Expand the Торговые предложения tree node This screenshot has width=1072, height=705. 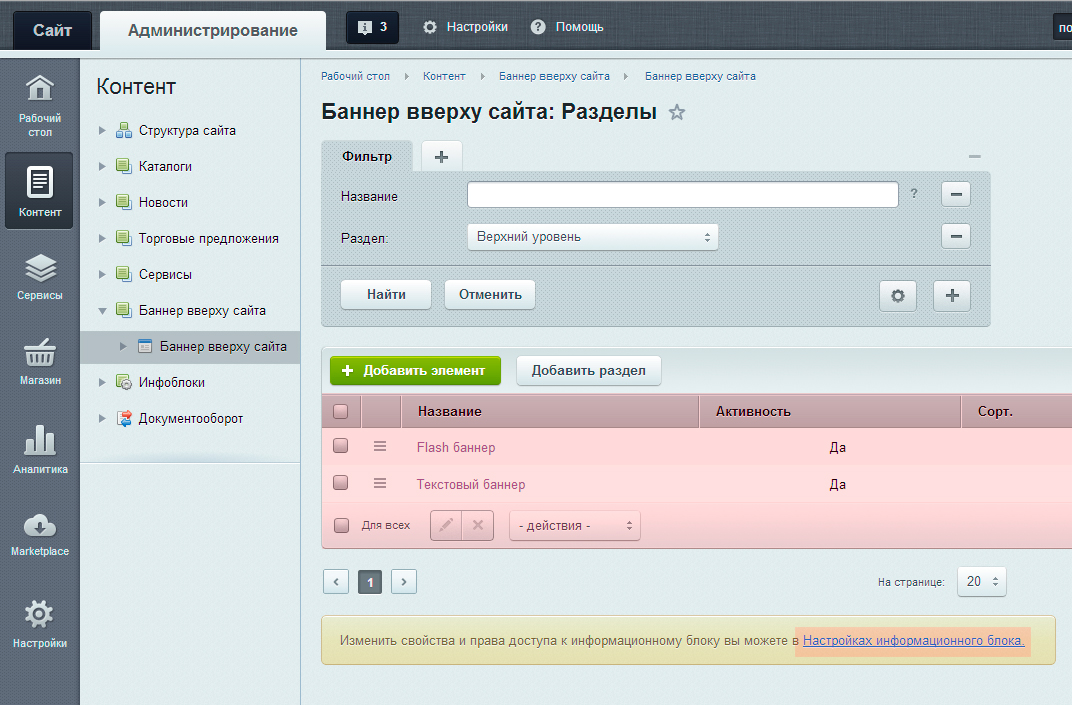point(102,239)
